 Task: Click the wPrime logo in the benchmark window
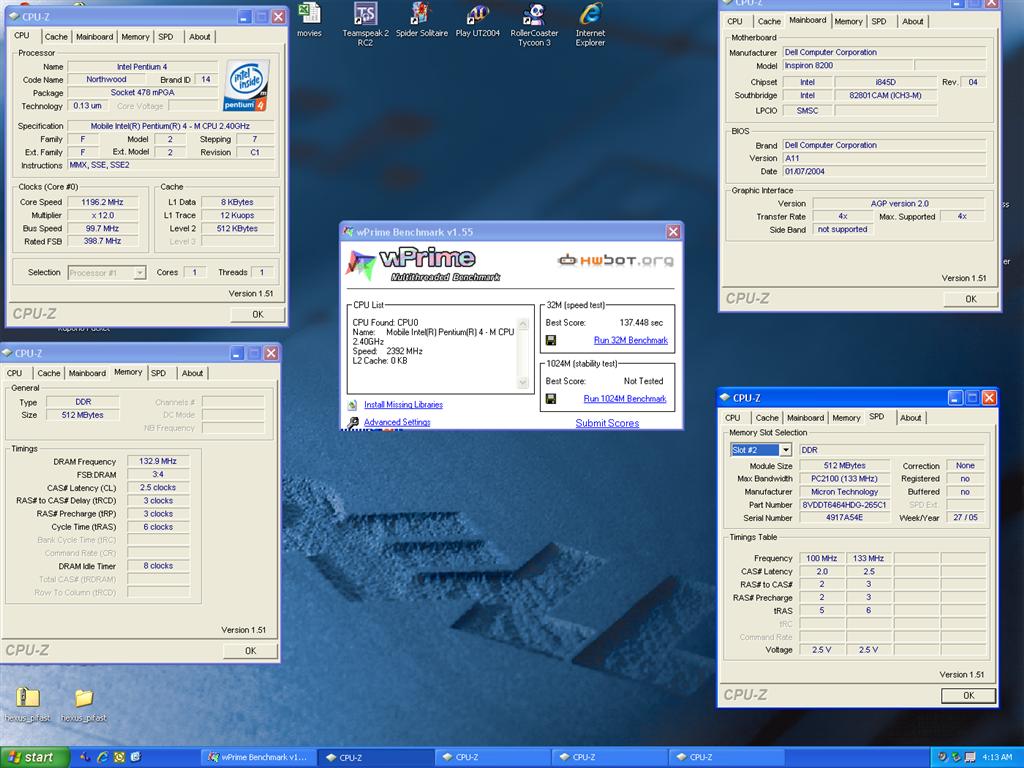[x=424, y=264]
